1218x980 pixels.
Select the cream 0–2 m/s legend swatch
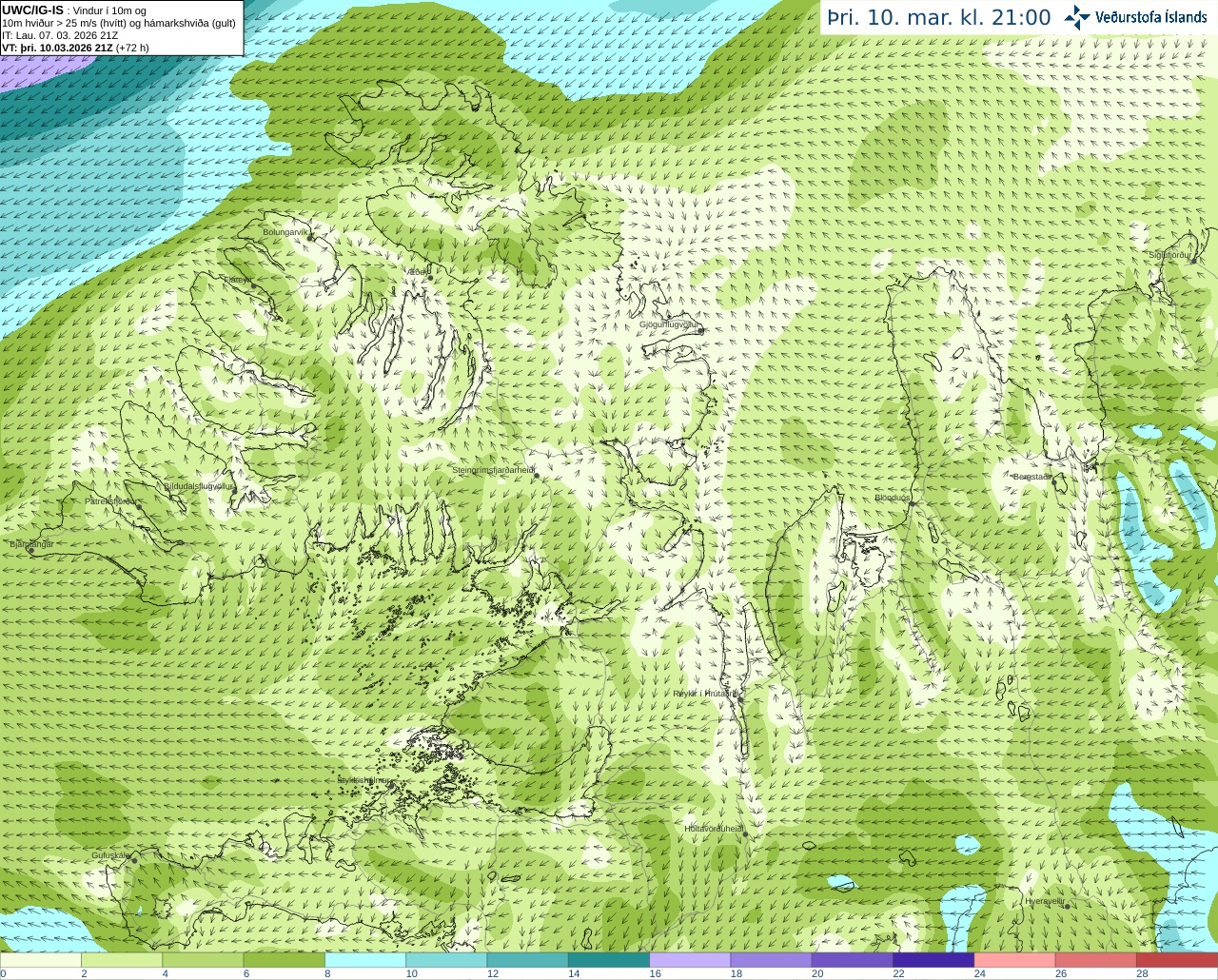(x=41, y=960)
